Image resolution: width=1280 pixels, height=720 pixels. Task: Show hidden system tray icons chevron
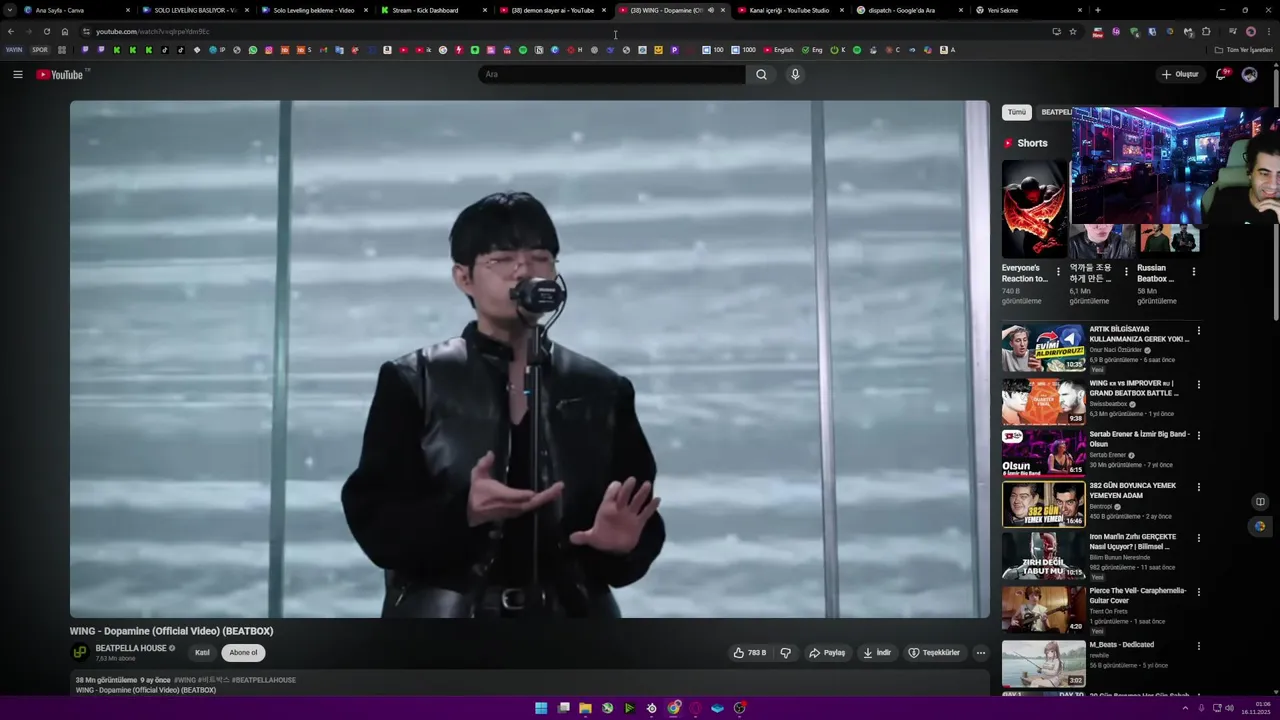coord(1185,708)
